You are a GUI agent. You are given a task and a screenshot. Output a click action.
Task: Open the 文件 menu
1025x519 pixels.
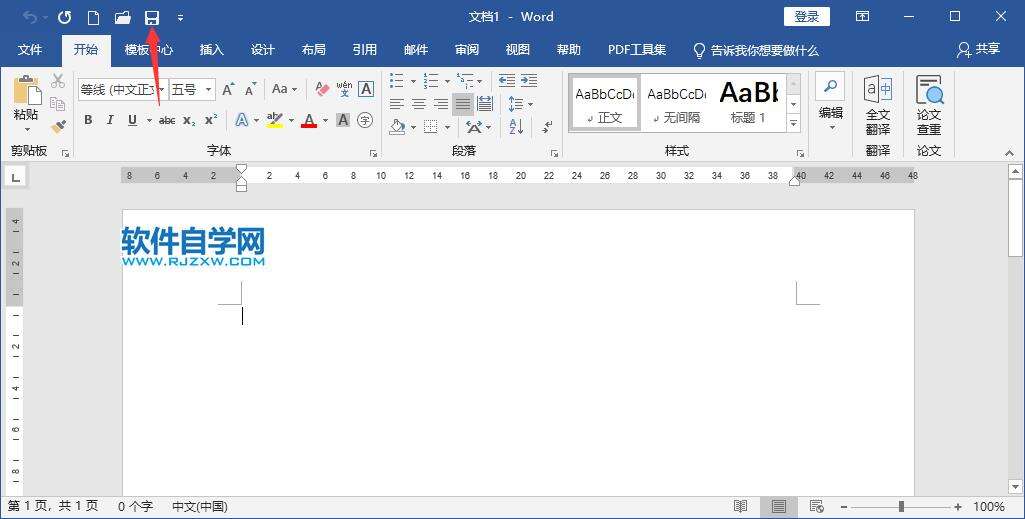coord(30,49)
